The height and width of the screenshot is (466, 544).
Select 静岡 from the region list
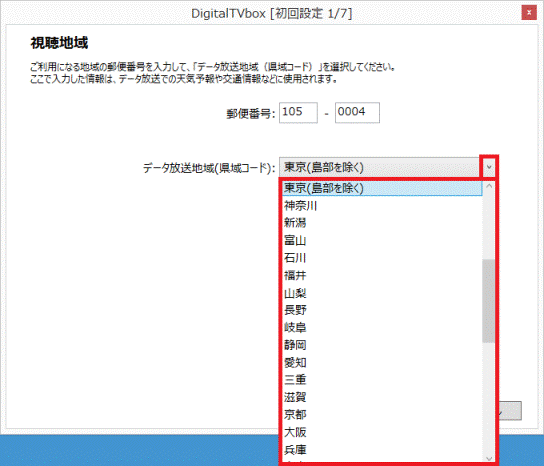pos(382,345)
